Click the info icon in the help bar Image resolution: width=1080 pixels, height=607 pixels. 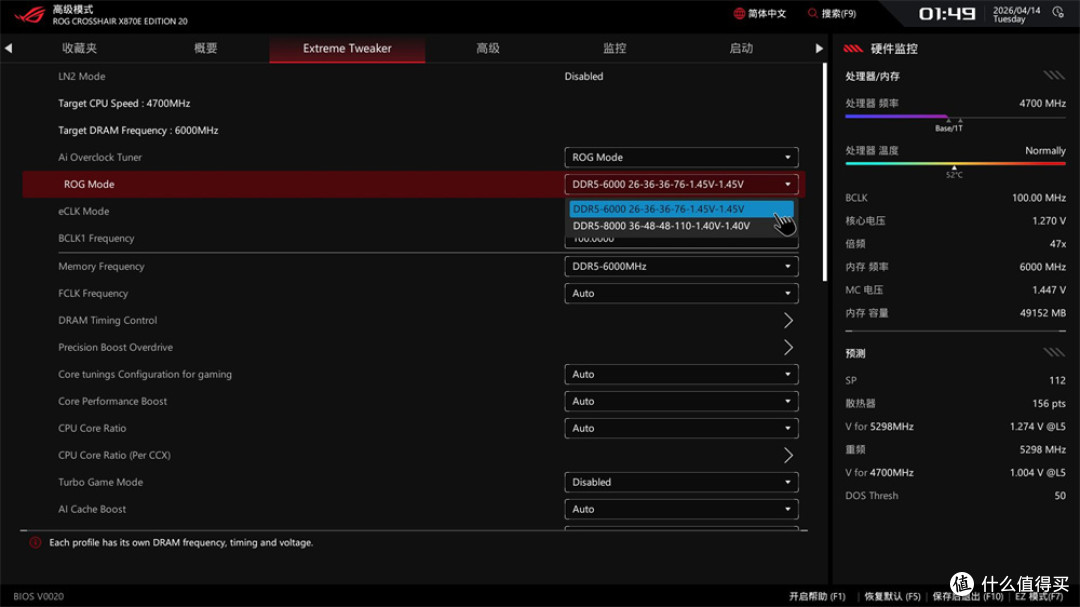[x=35, y=543]
